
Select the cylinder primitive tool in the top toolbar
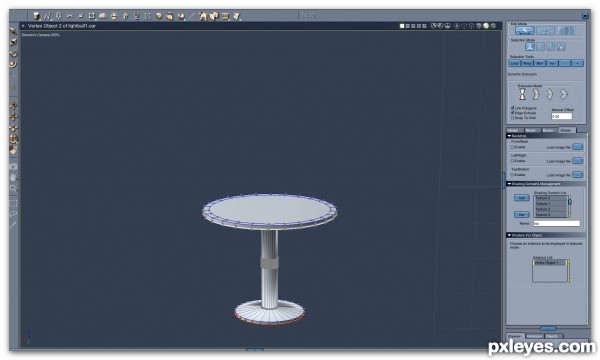pyautogui.click(x=36, y=16)
